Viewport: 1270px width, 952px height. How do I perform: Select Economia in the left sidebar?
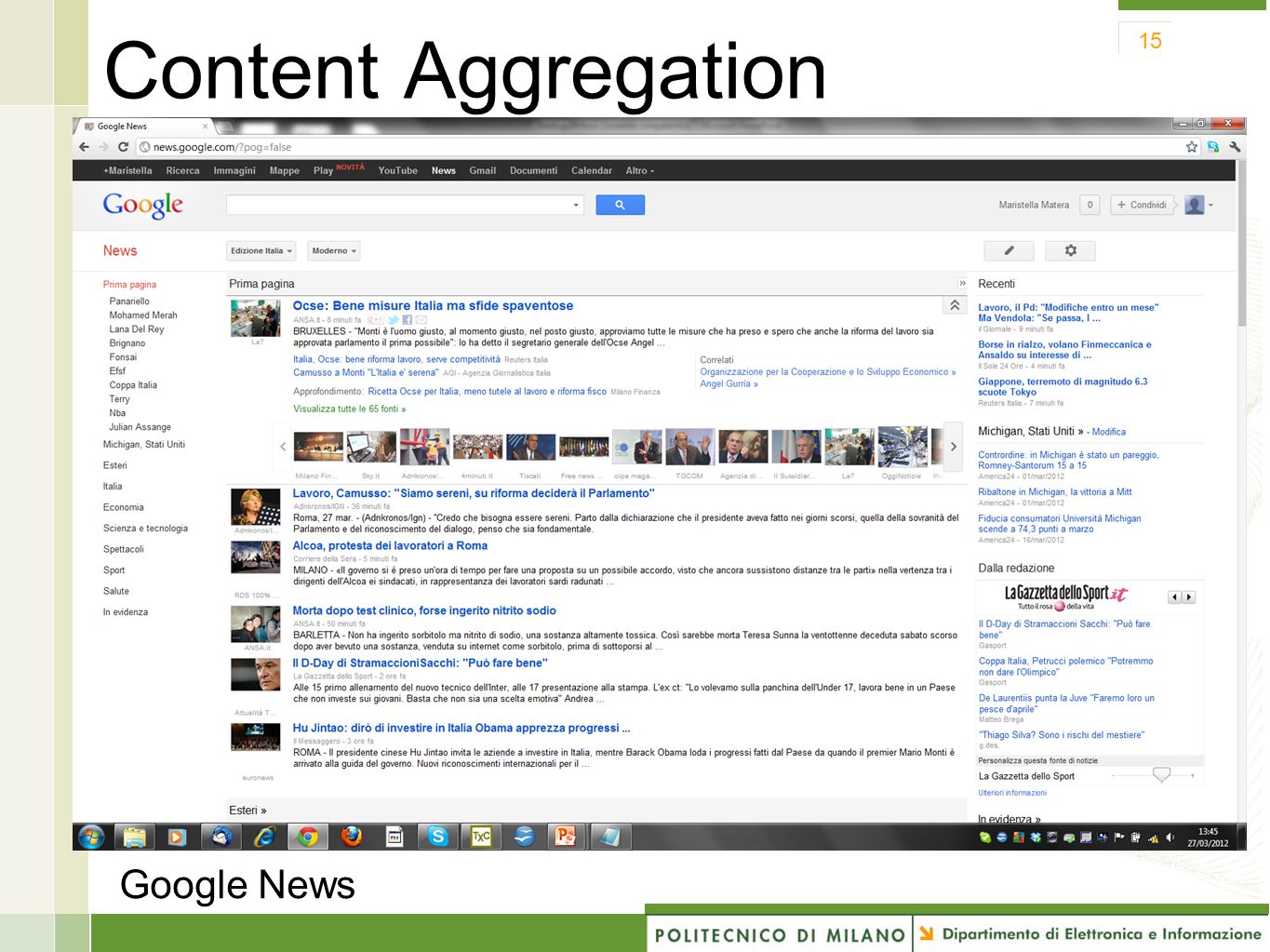click(x=124, y=507)
